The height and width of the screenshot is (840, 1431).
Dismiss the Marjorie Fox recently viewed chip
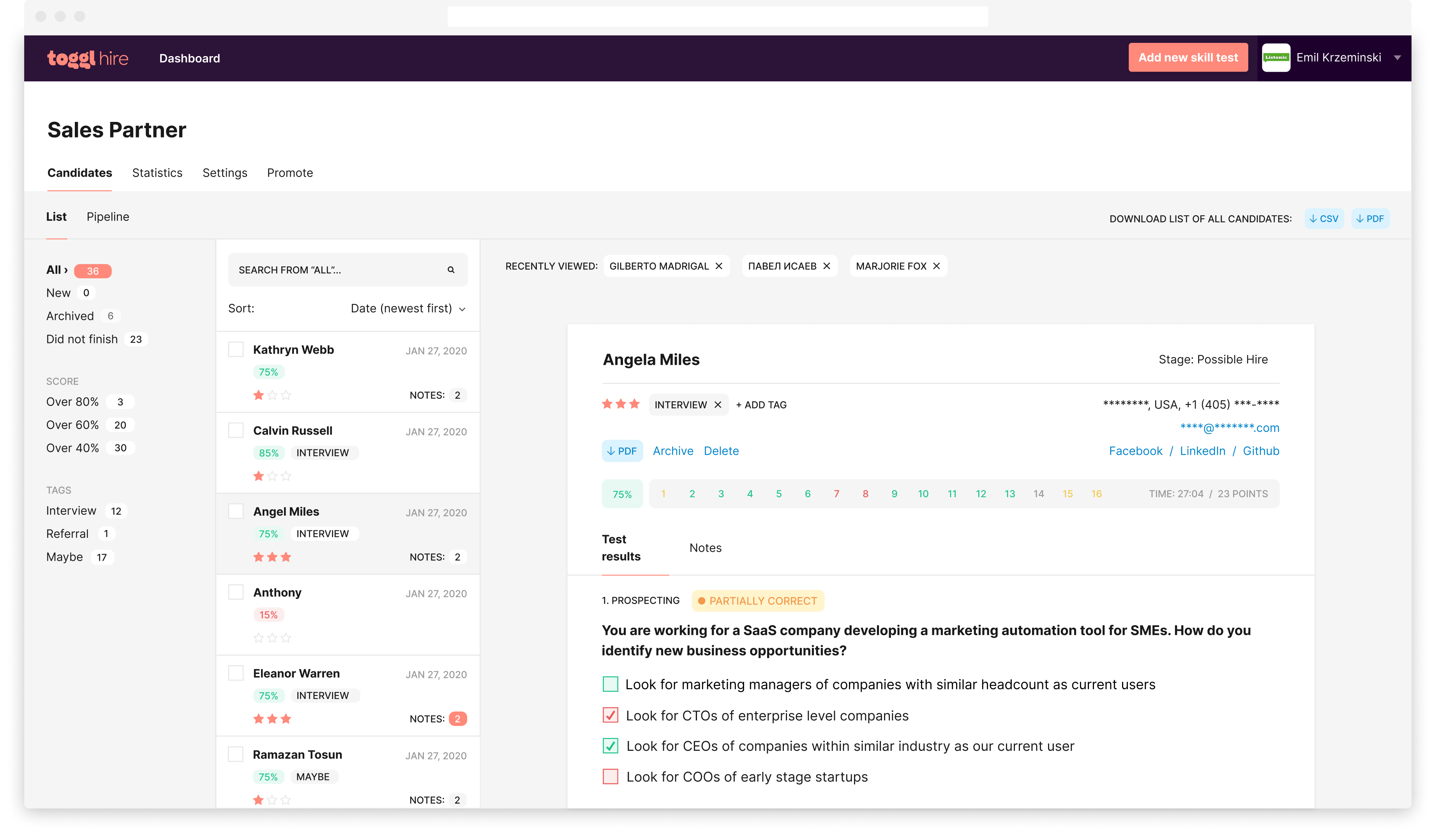pos(936,266)
